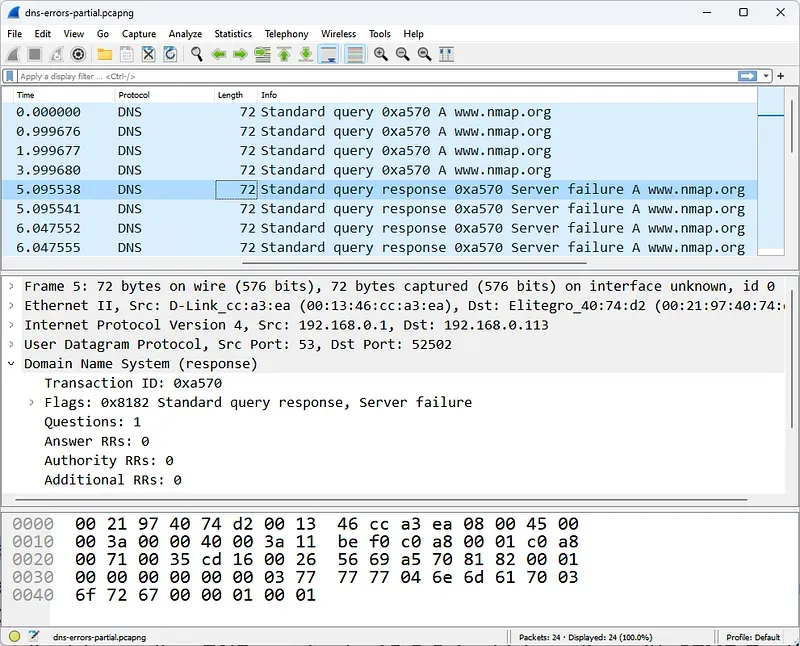Sort by the Protocol column header
Viewport: 800px width, 646px height.
(x=164, y=95)
